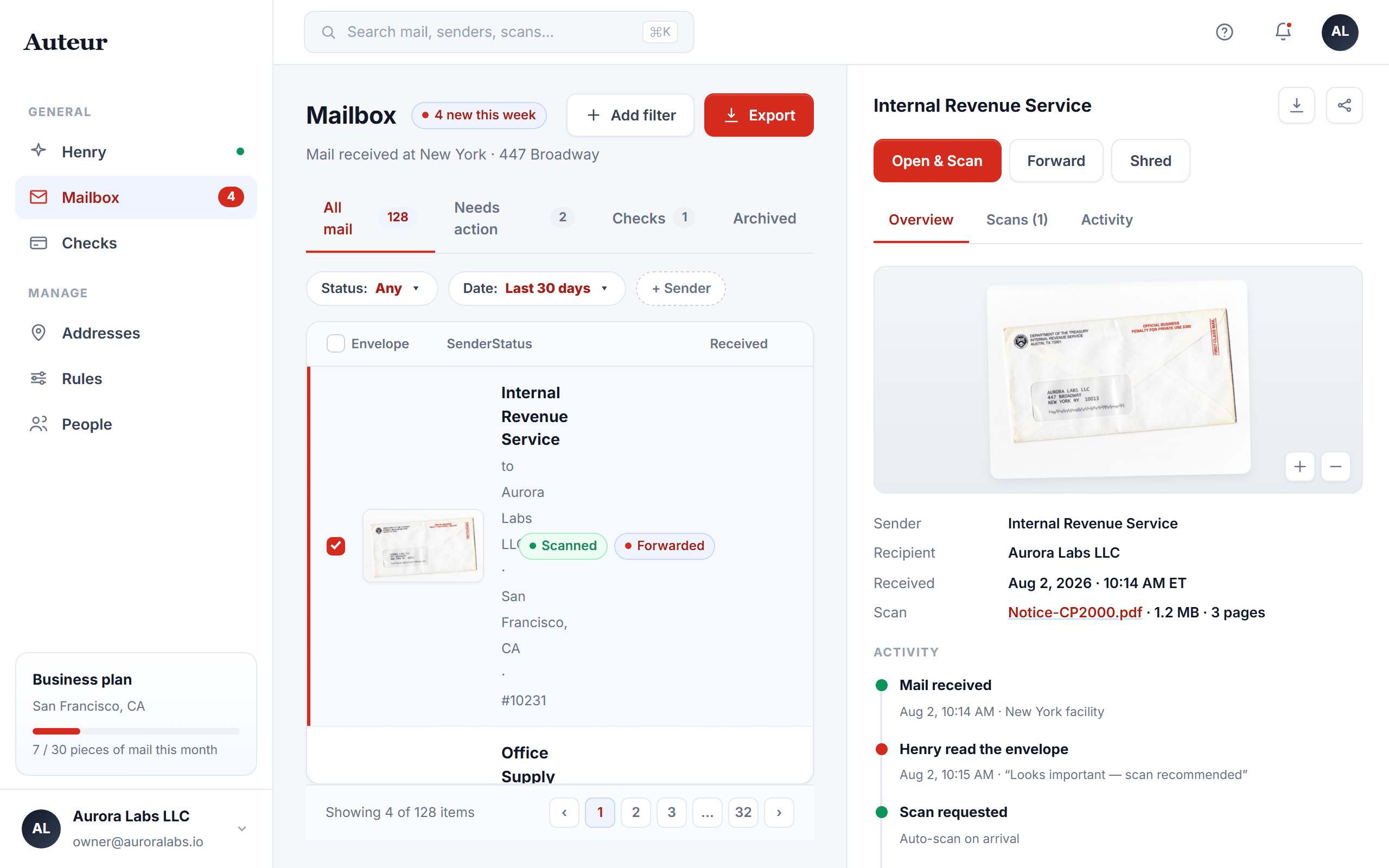Viewport: 1389px width, 868px height.
Task: Click the Henry read the envelope activity entry
Action: coord(1061,761)
